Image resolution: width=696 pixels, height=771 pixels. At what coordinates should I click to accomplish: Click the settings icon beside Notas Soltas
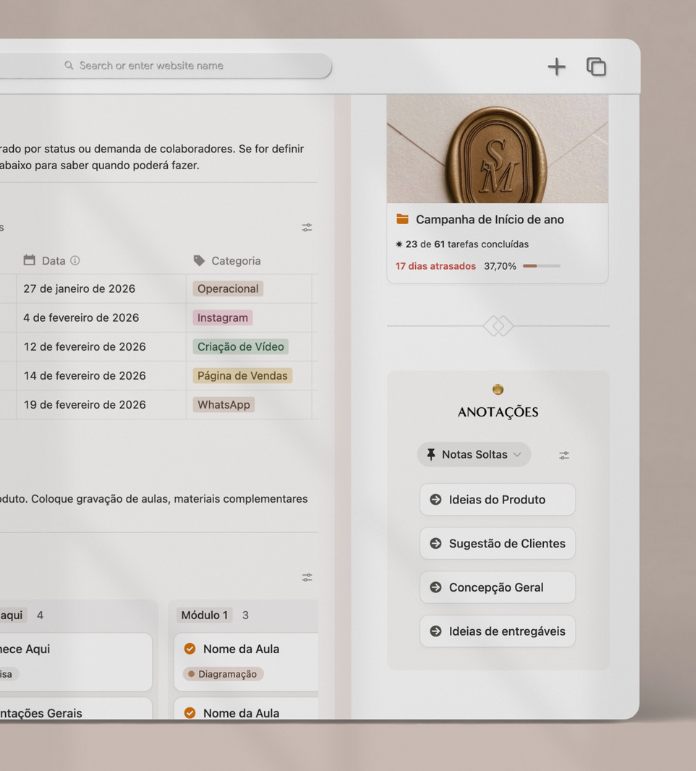[564, 455]
